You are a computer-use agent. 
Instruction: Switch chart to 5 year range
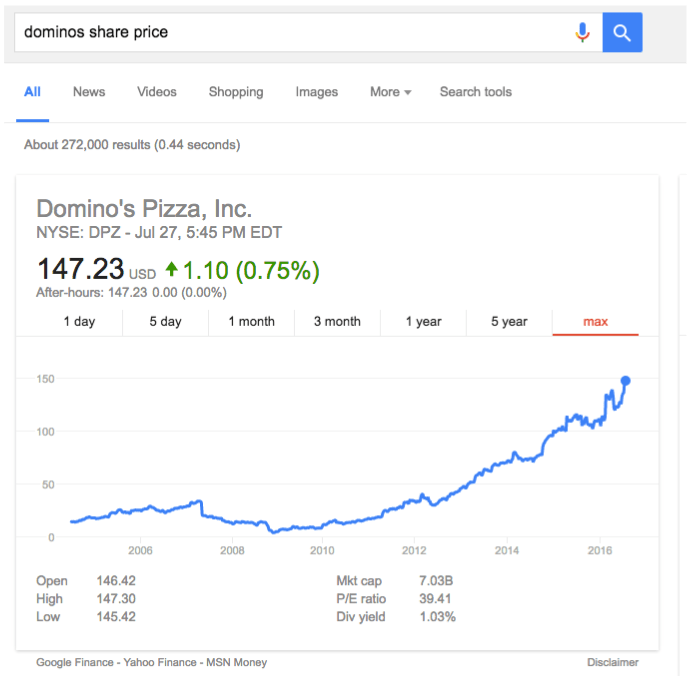click(509, 322)
